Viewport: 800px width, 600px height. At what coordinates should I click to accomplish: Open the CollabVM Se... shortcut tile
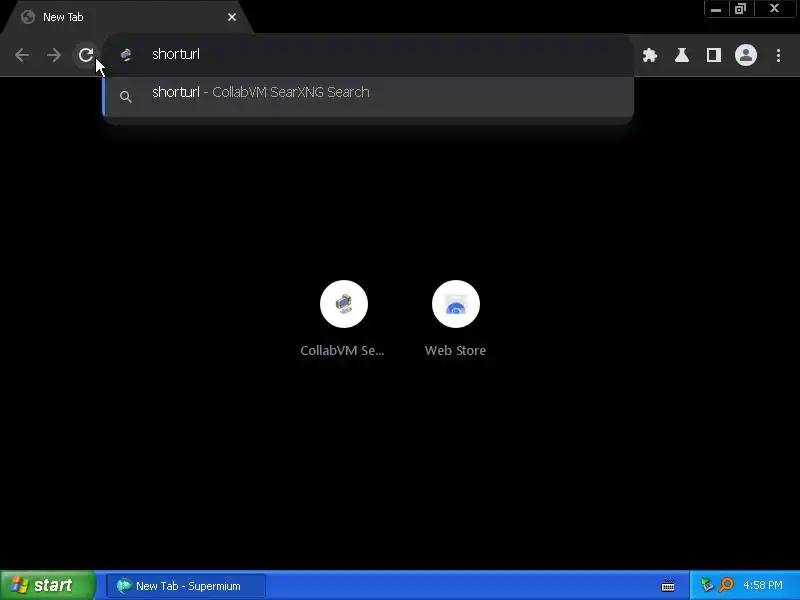(x=343, y=319)
